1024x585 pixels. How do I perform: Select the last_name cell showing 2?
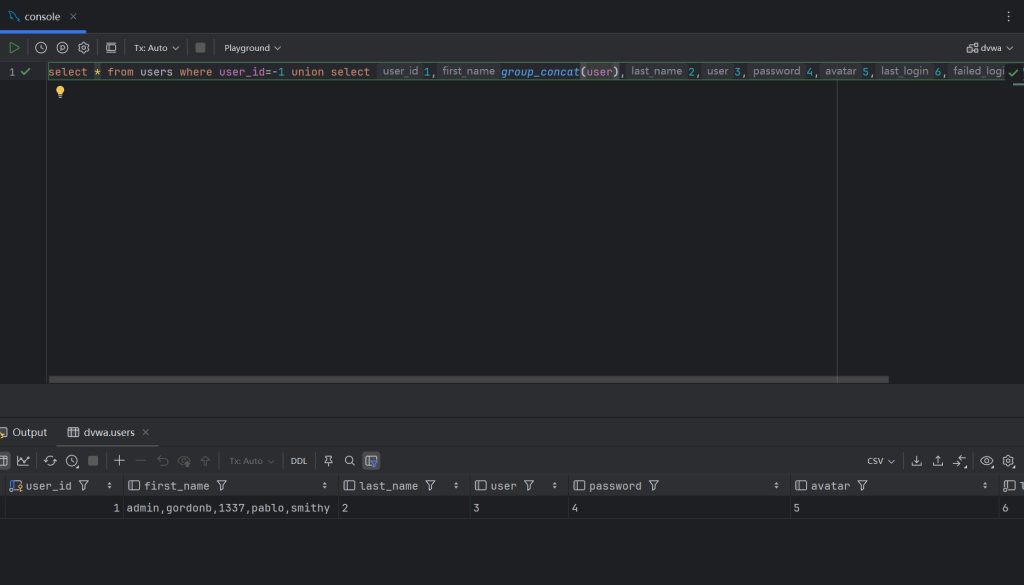point(404,508)
